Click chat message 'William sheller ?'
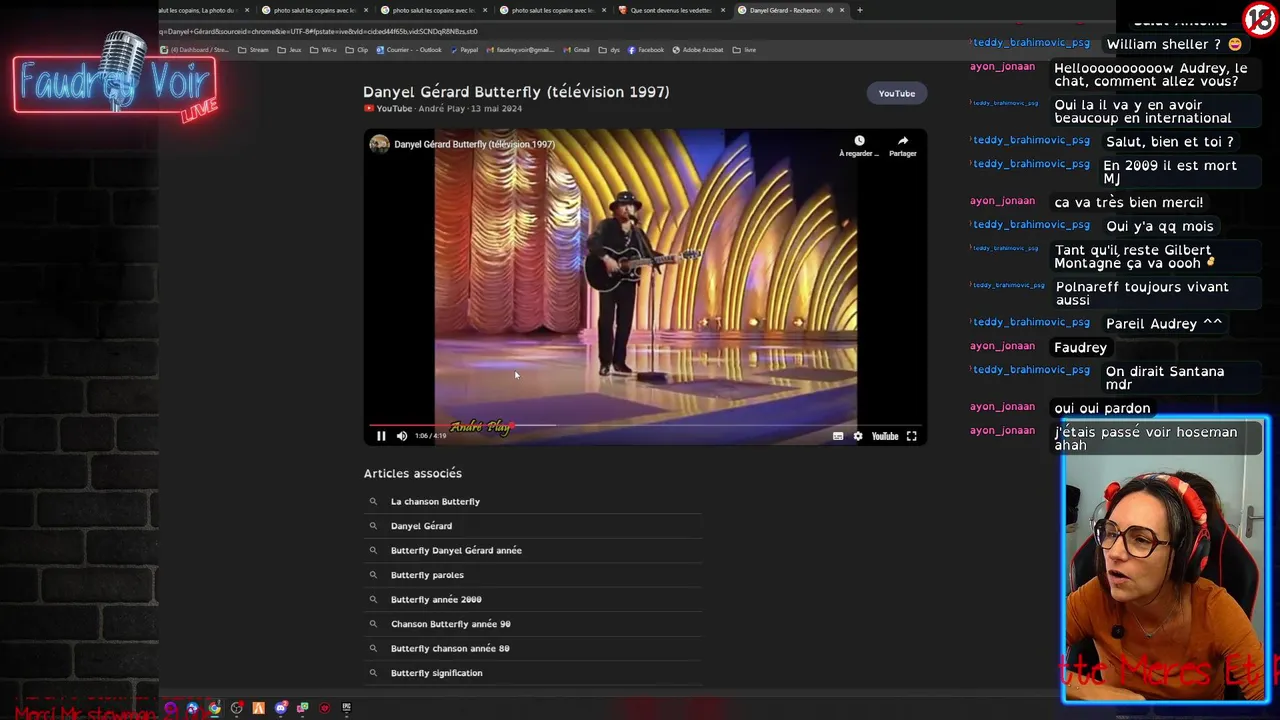1280x720 pixels. coord(1175,44)
